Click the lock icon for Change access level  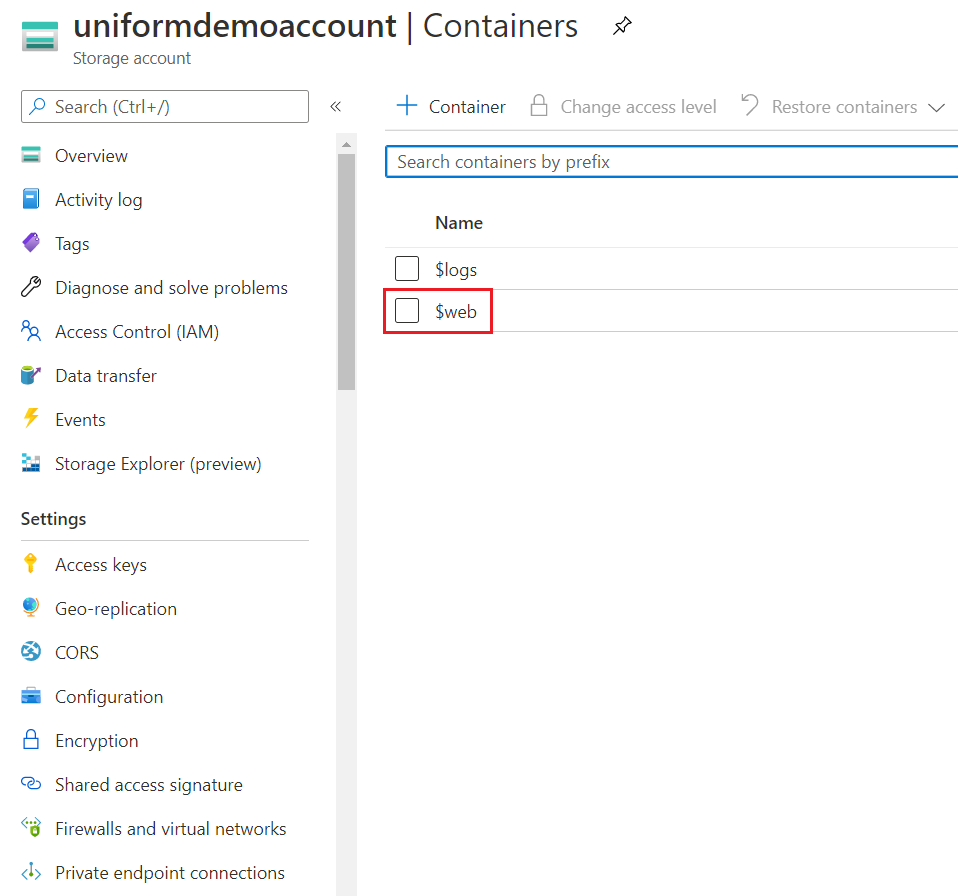(x=538, y=106)
